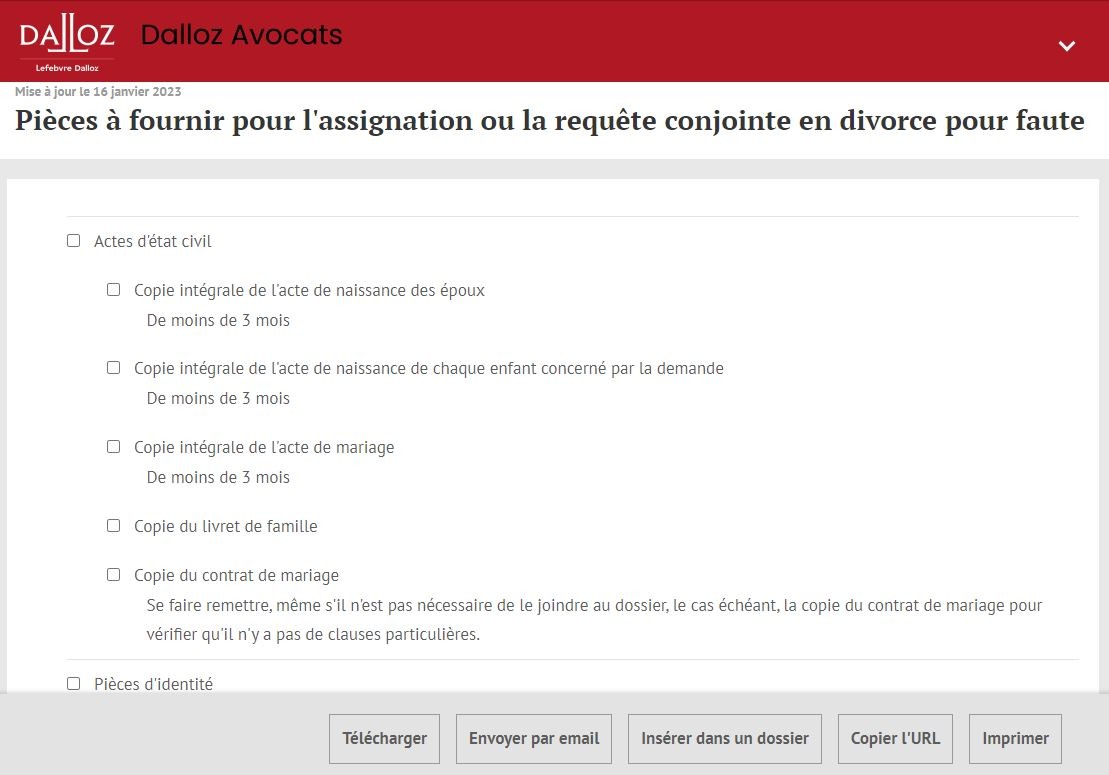
Task: Enable the Copie du contrat de mariage checkbox
Action: pos(114,575)
